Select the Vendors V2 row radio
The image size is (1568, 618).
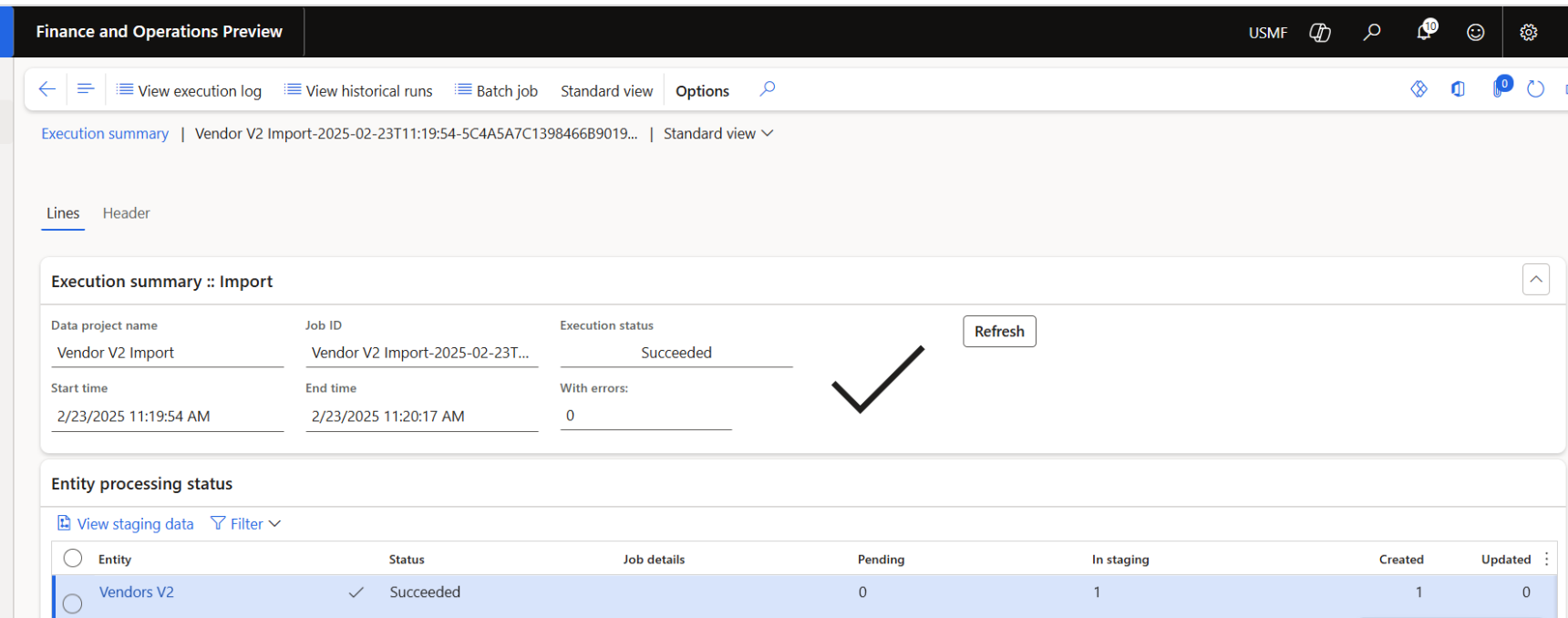tap(73, 603)
